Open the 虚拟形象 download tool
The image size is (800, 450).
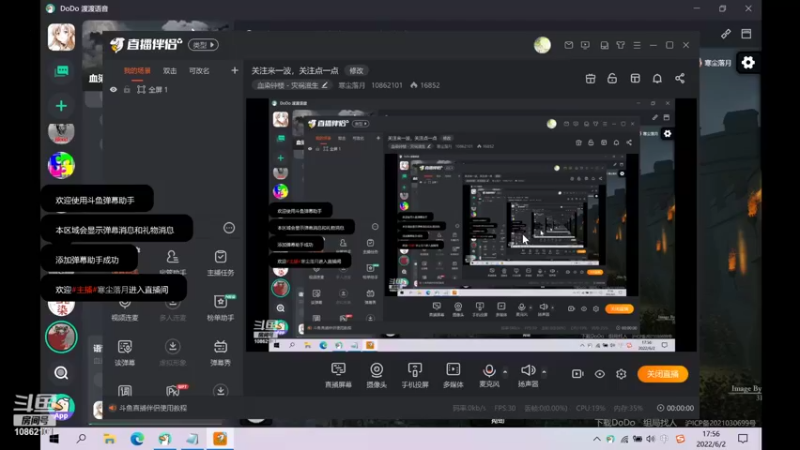[x=172, y=353]
